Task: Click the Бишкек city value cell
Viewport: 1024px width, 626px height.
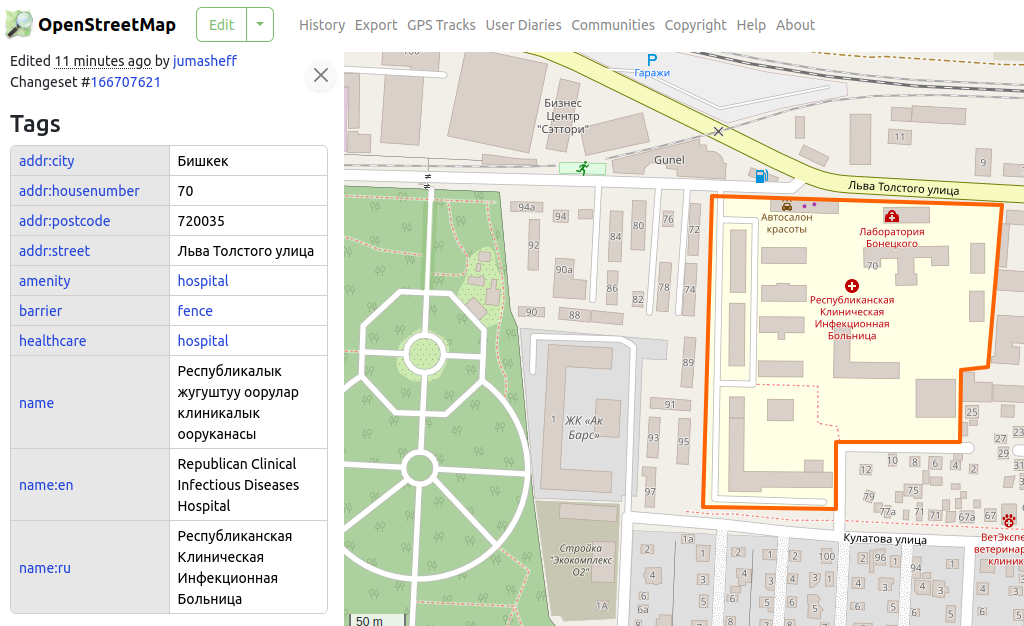Action: [248, 161]
